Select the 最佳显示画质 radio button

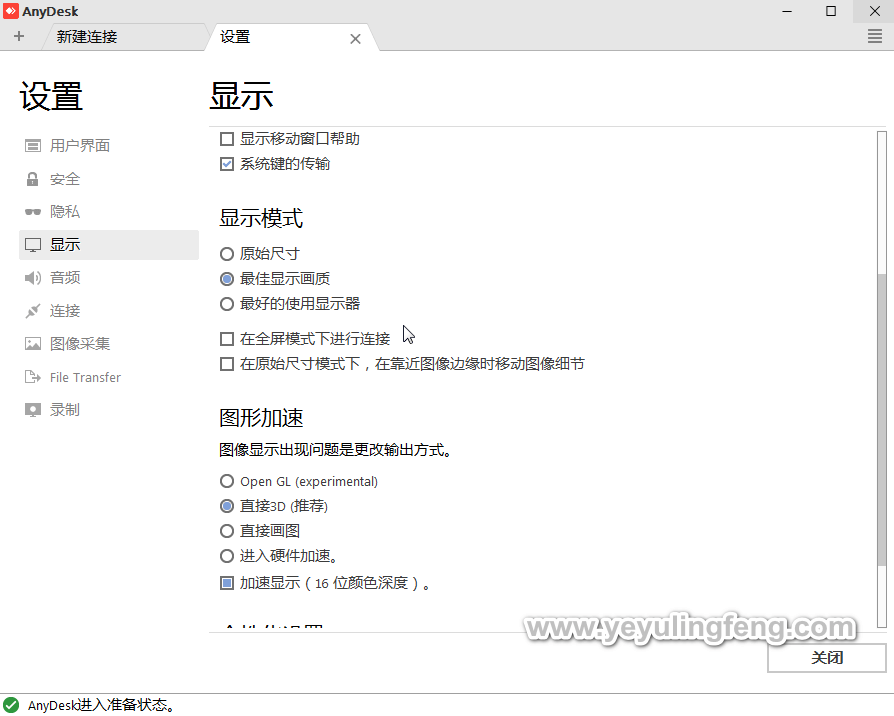pos(227,279)
